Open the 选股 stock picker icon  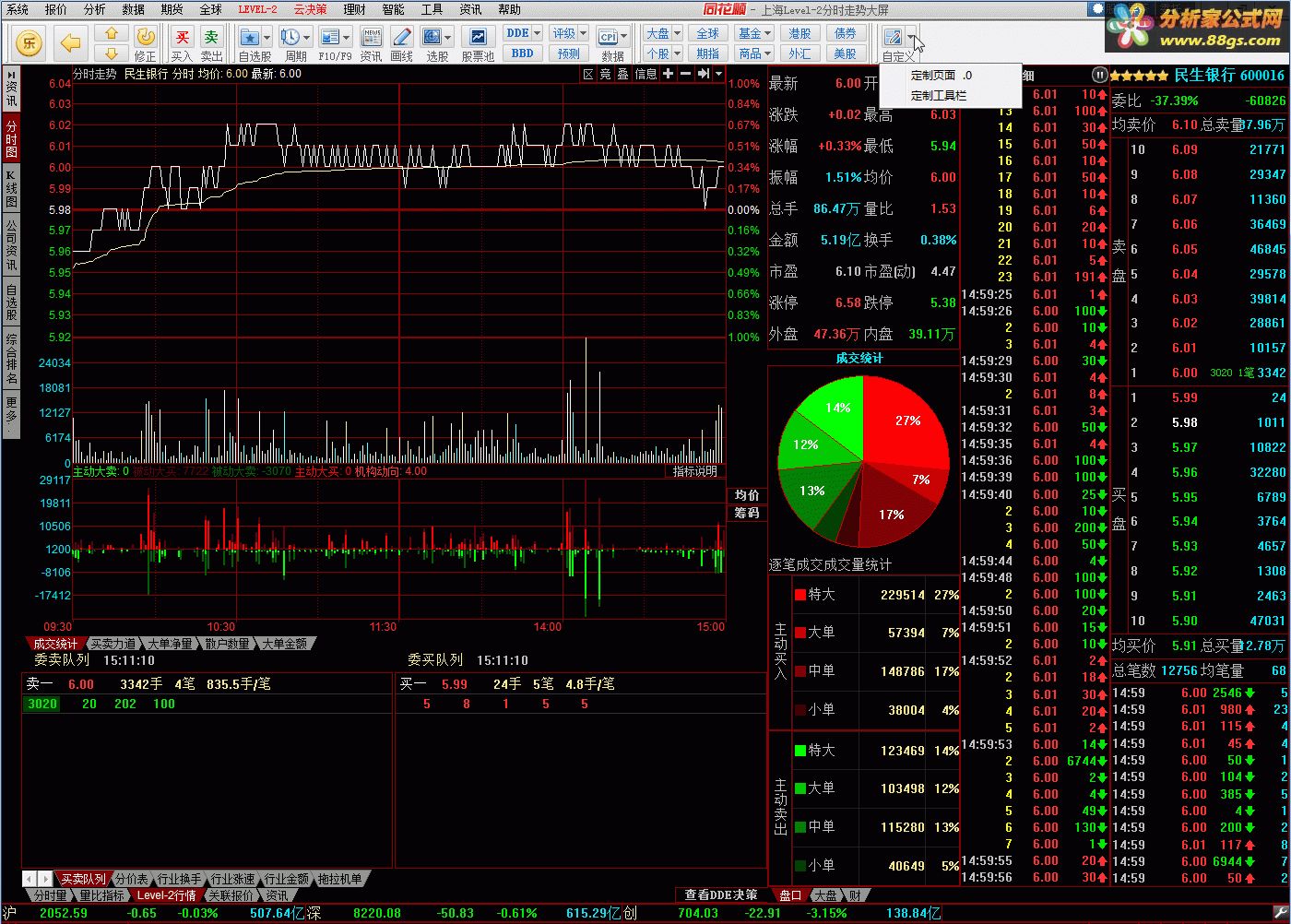(431, 37)
